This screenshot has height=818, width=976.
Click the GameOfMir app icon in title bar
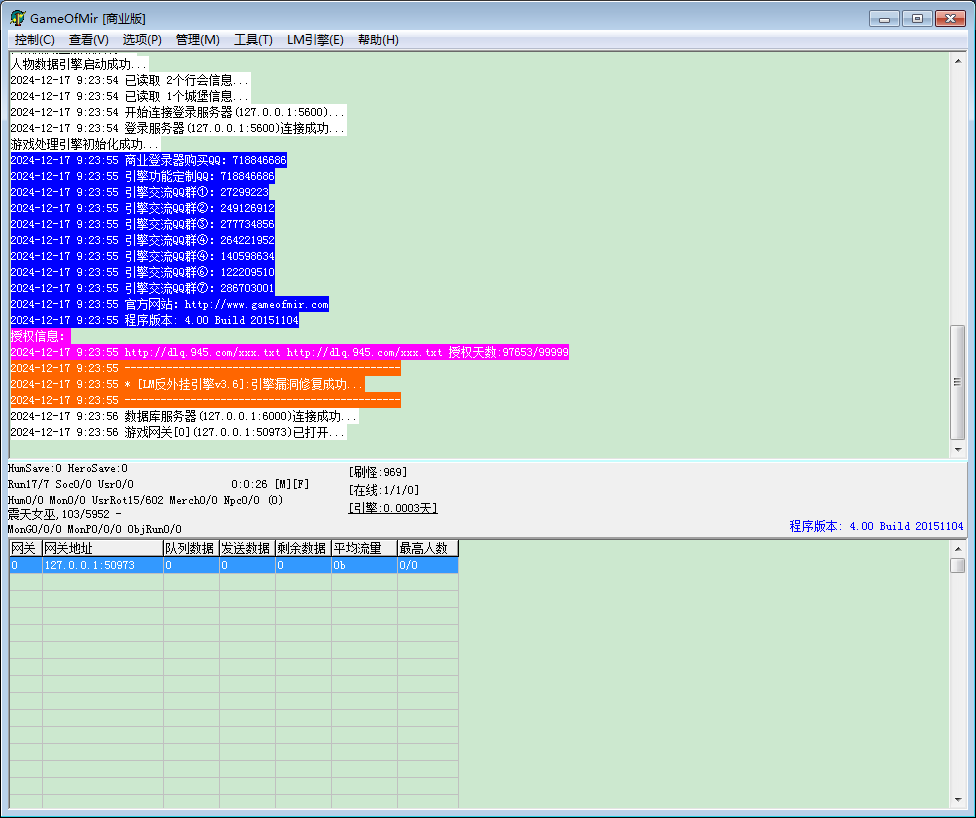point(18,18)
